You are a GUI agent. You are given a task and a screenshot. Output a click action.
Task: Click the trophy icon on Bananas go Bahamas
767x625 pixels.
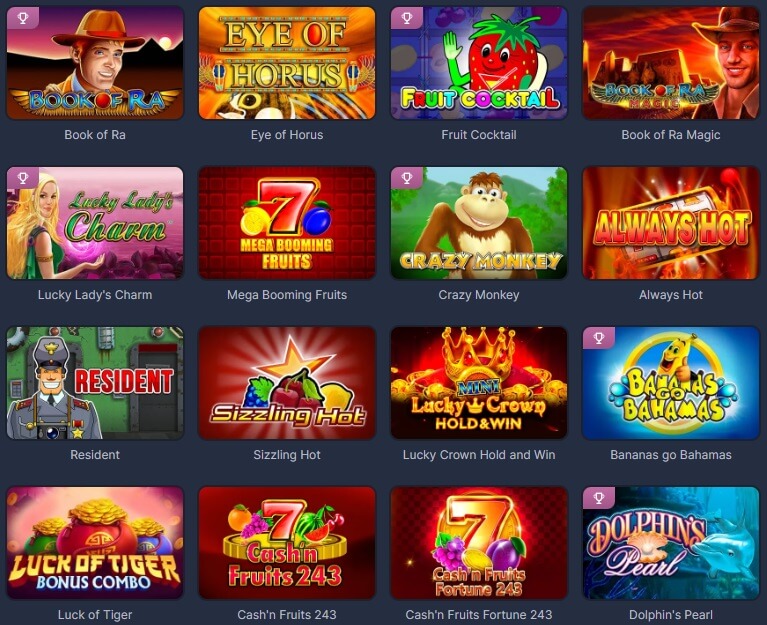[x=599, y=338]
